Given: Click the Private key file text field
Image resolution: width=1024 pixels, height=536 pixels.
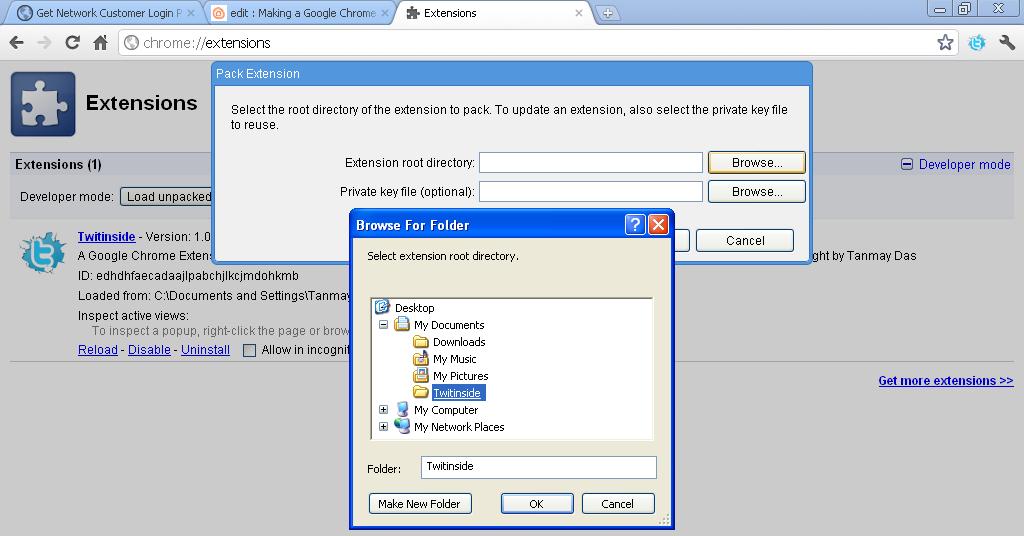Looking at the screenshot, I should click(591, 191).
